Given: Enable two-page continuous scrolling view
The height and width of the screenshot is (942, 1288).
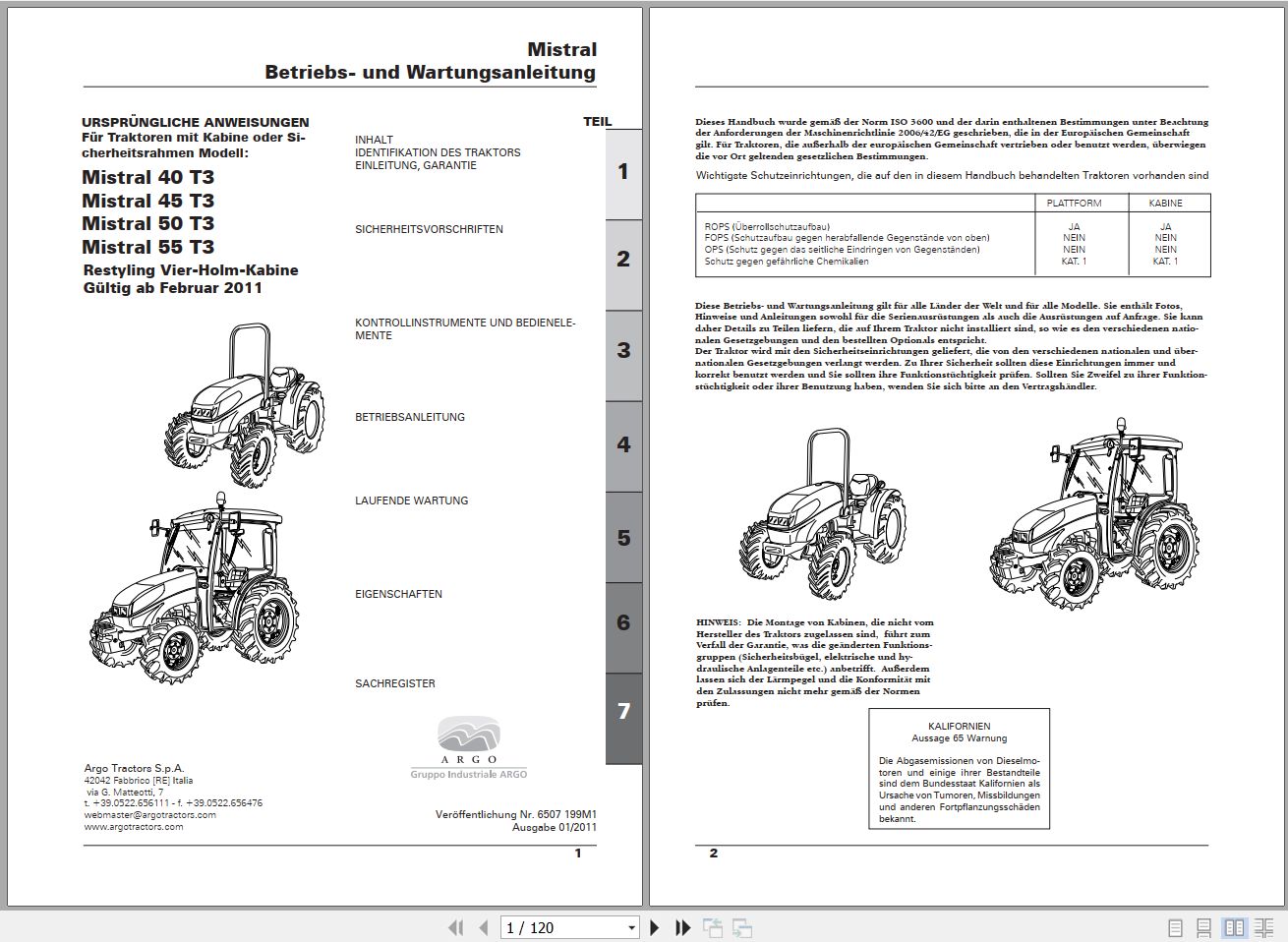Looking at the screenshot, I should (x=1262, y=927).
